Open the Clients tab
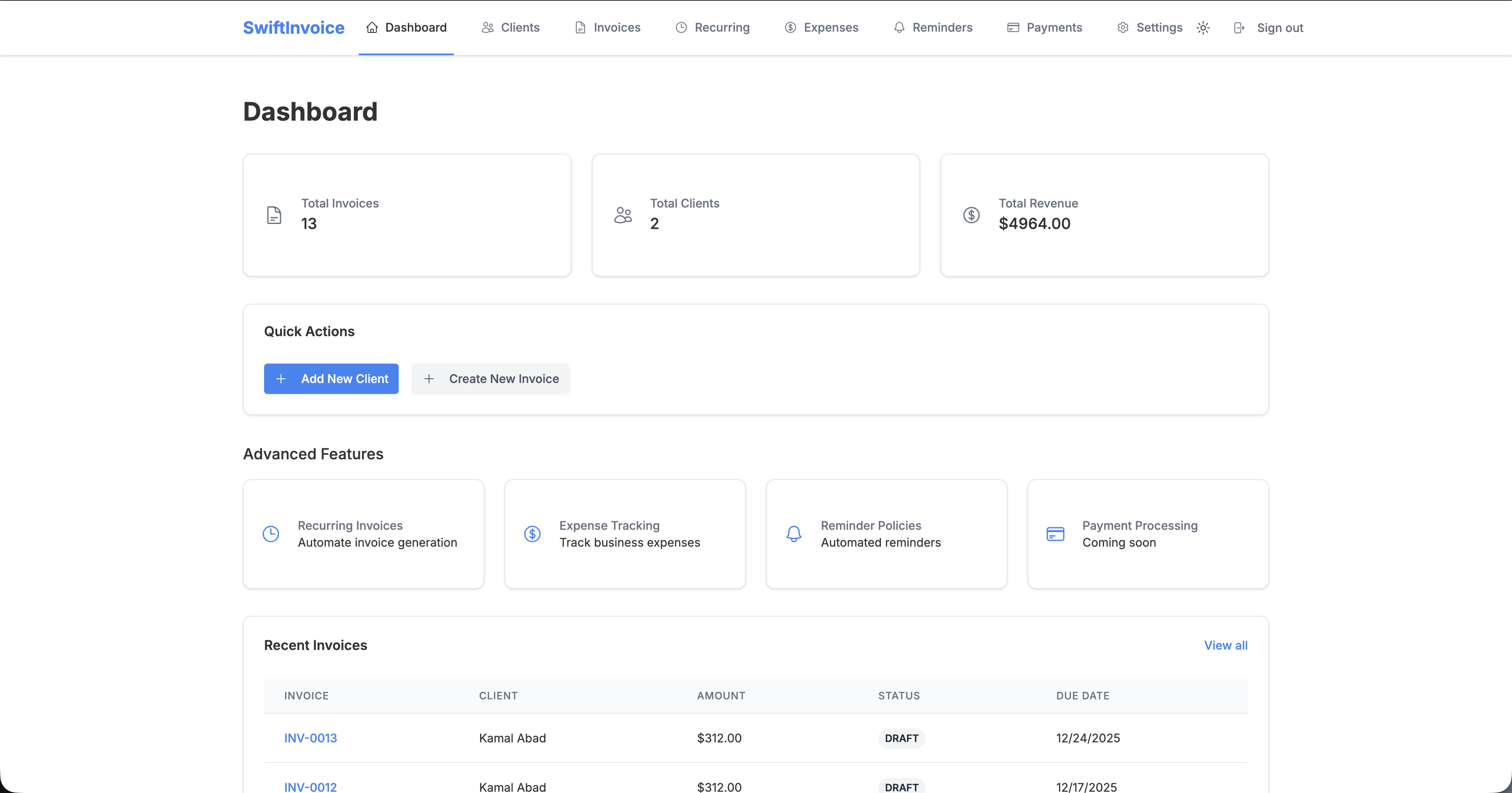The height and width of the screenshot is (793, 1512). pyautogui.click(x=510, y=27)
